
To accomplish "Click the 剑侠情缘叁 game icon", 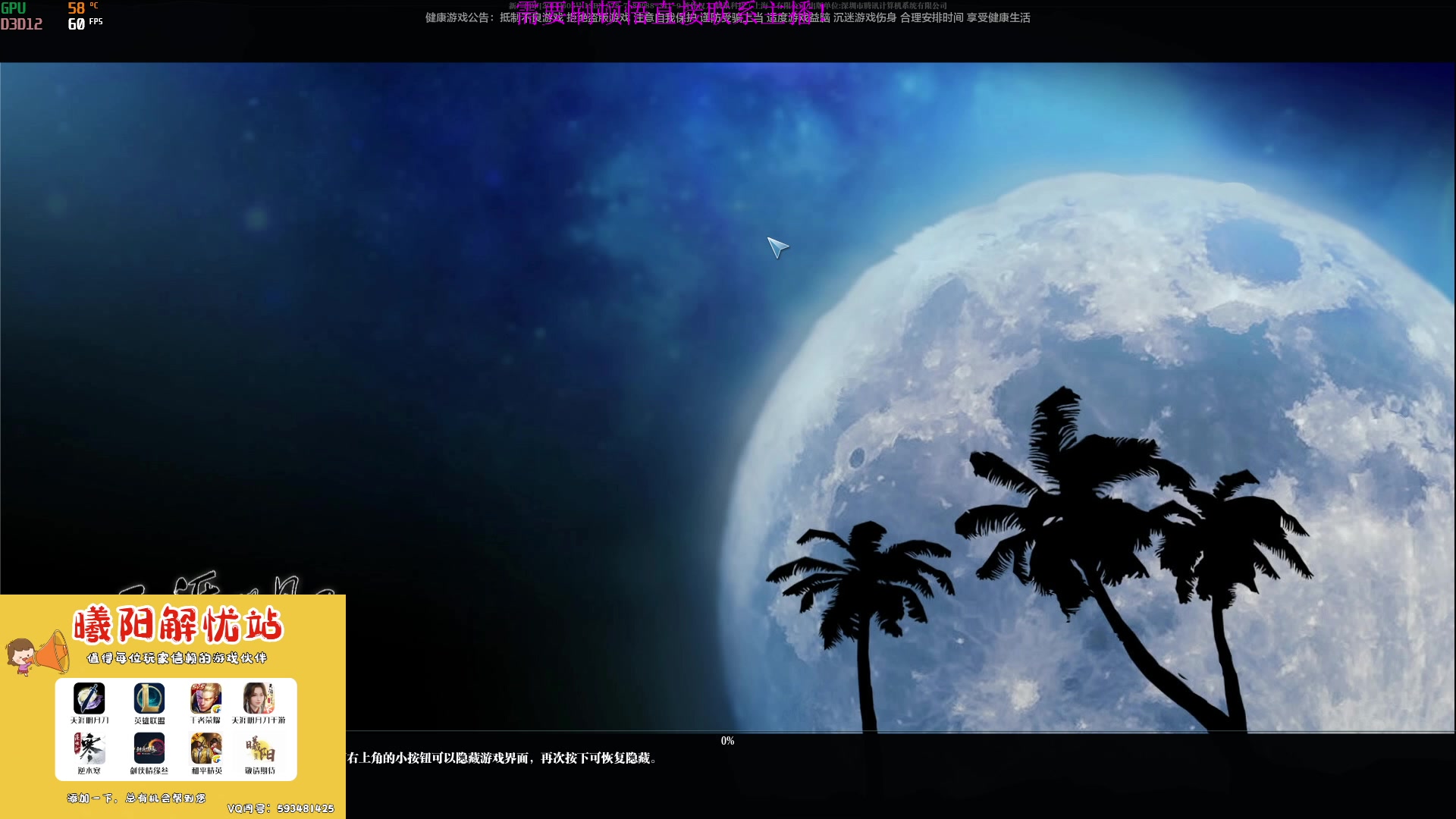I will pos(149,749).
